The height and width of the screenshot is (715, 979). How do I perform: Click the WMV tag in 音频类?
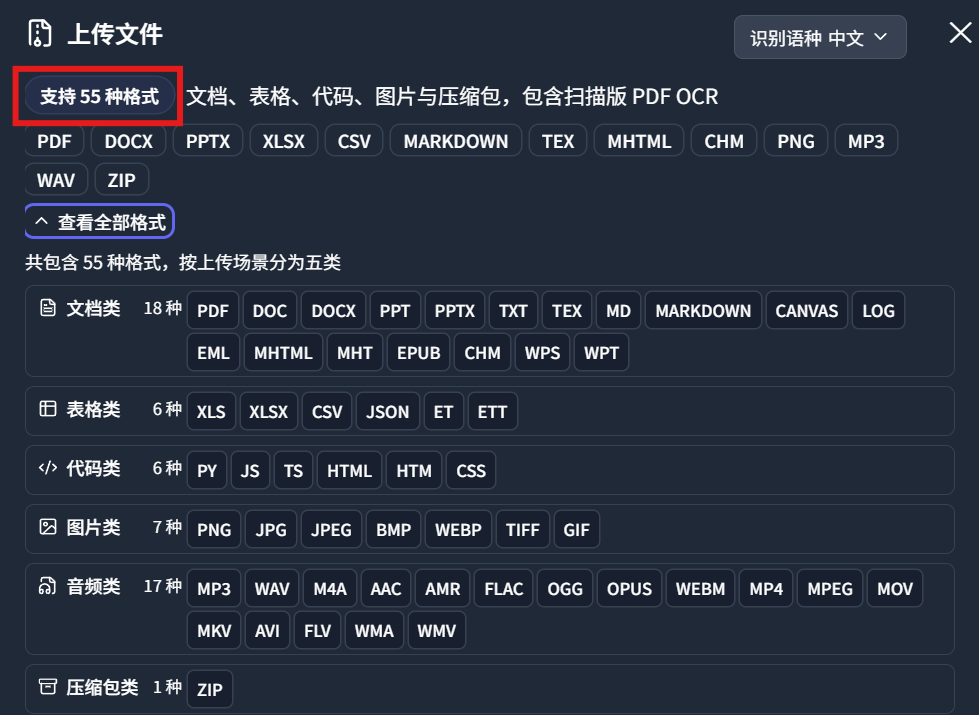[x=436, y=631]
